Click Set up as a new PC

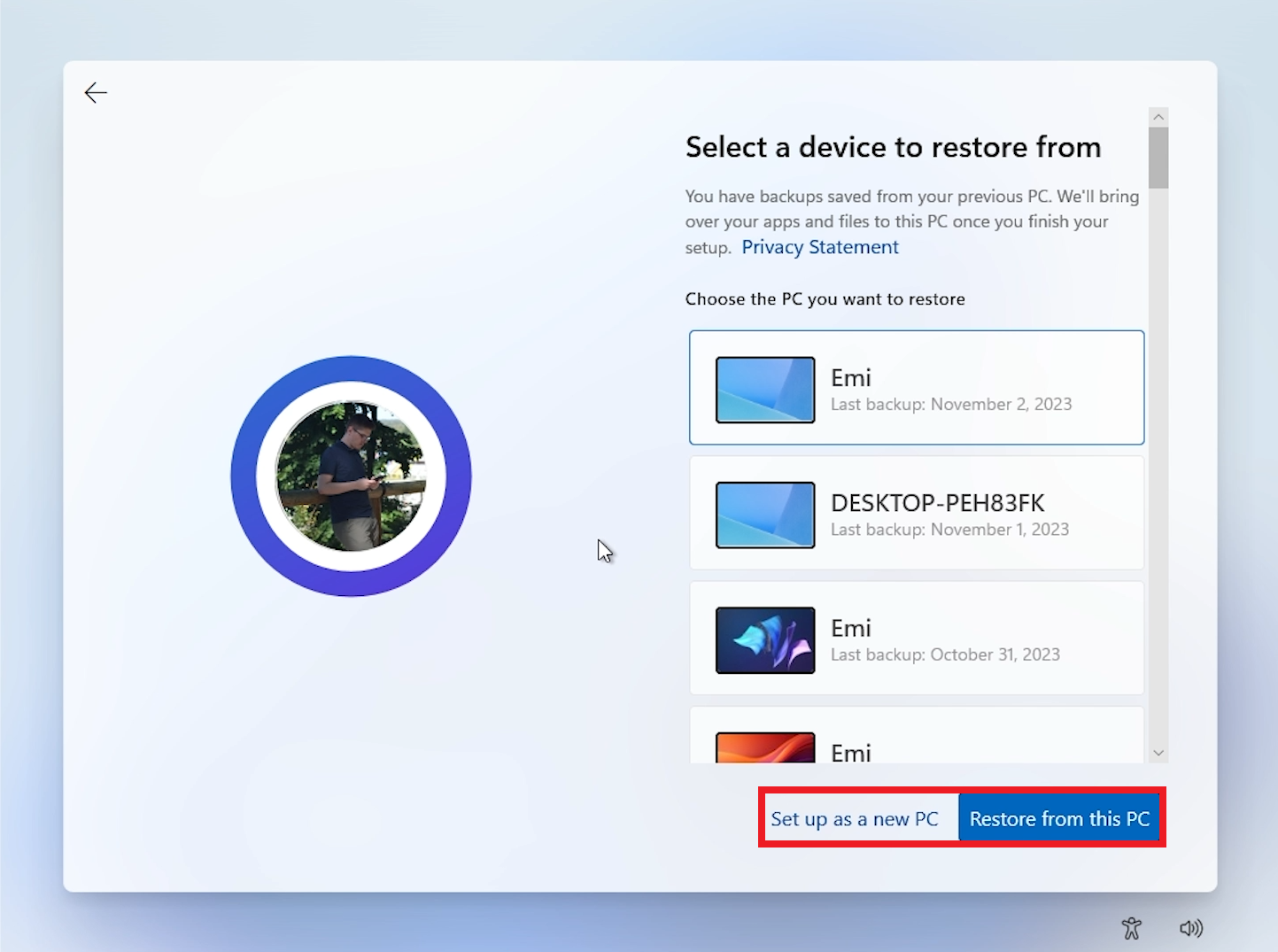855,818
